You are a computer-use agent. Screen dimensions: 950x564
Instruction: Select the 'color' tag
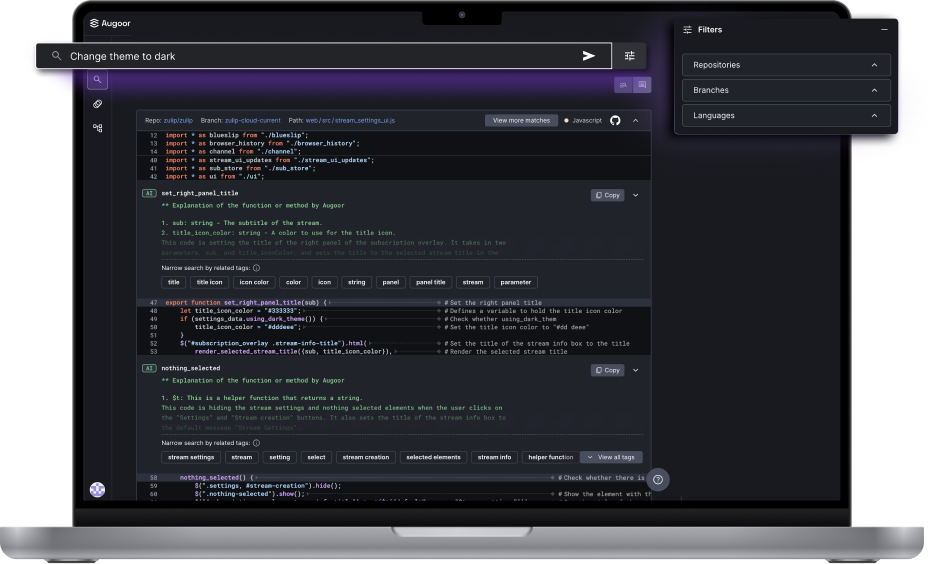tap(293, 282)
